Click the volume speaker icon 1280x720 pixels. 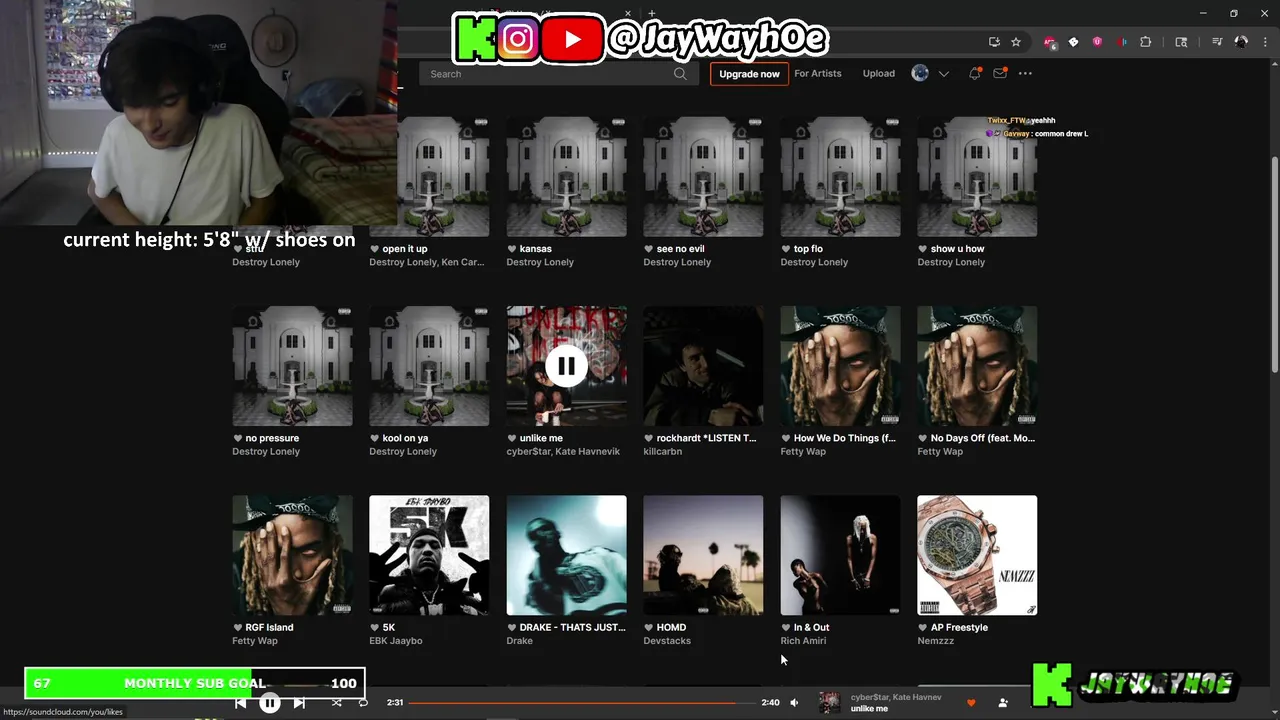point(794,703)
